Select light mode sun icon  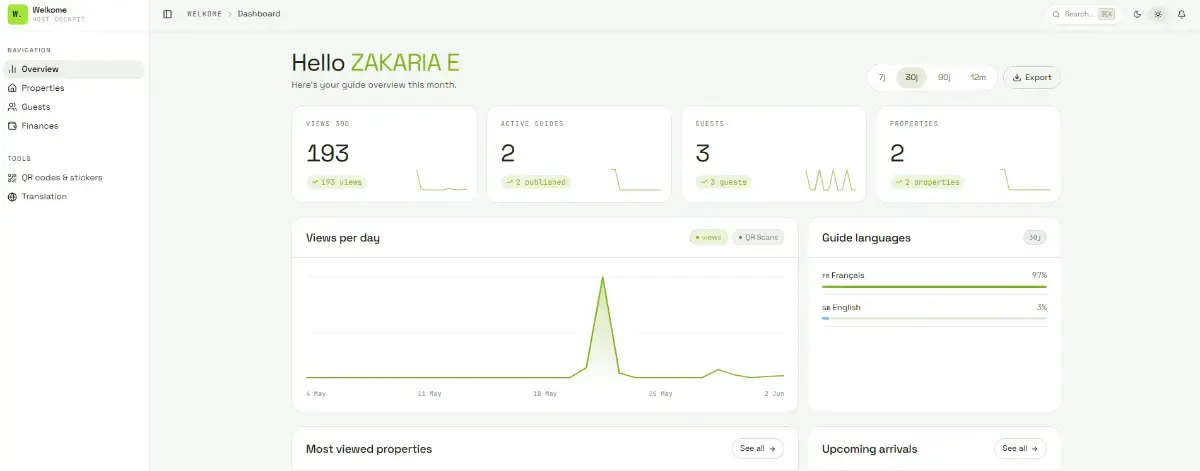pyautogui.click(x=1159, y=14)
